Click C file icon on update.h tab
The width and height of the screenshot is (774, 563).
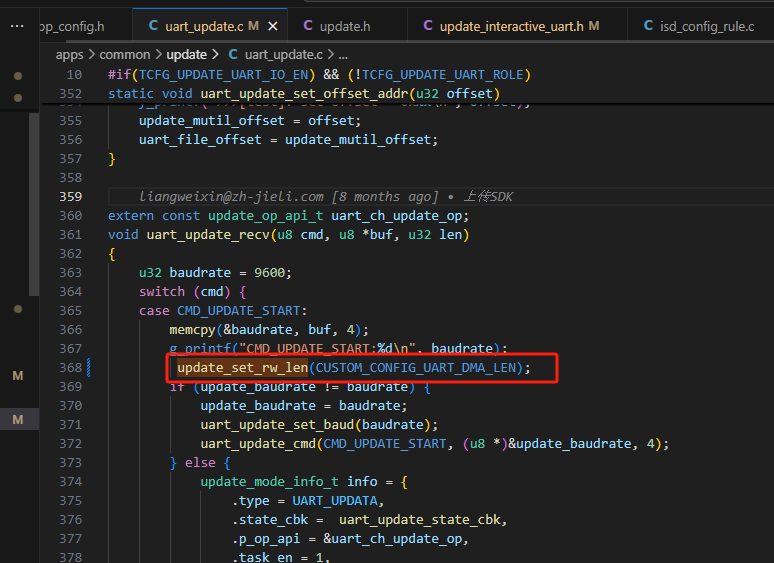(x=308, y=26)
